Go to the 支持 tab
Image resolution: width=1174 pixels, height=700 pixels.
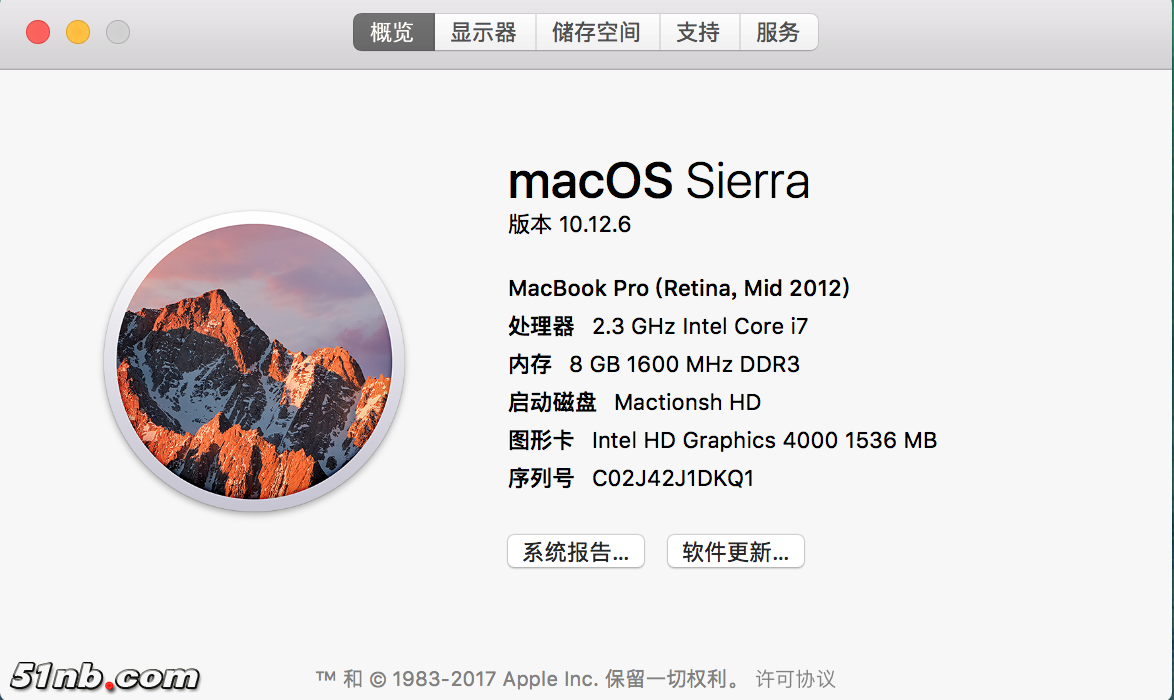click(698, 32)
